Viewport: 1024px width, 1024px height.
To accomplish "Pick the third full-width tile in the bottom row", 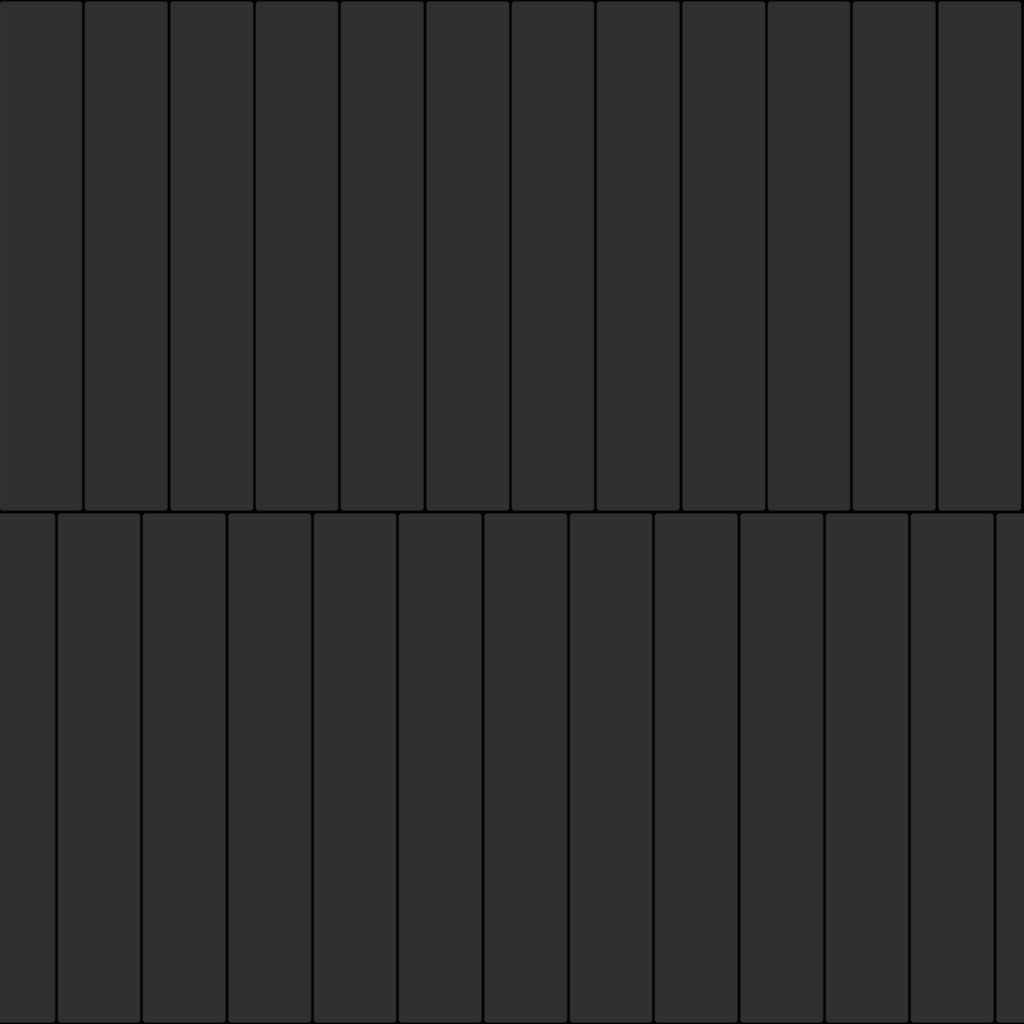I will point(270,768).
